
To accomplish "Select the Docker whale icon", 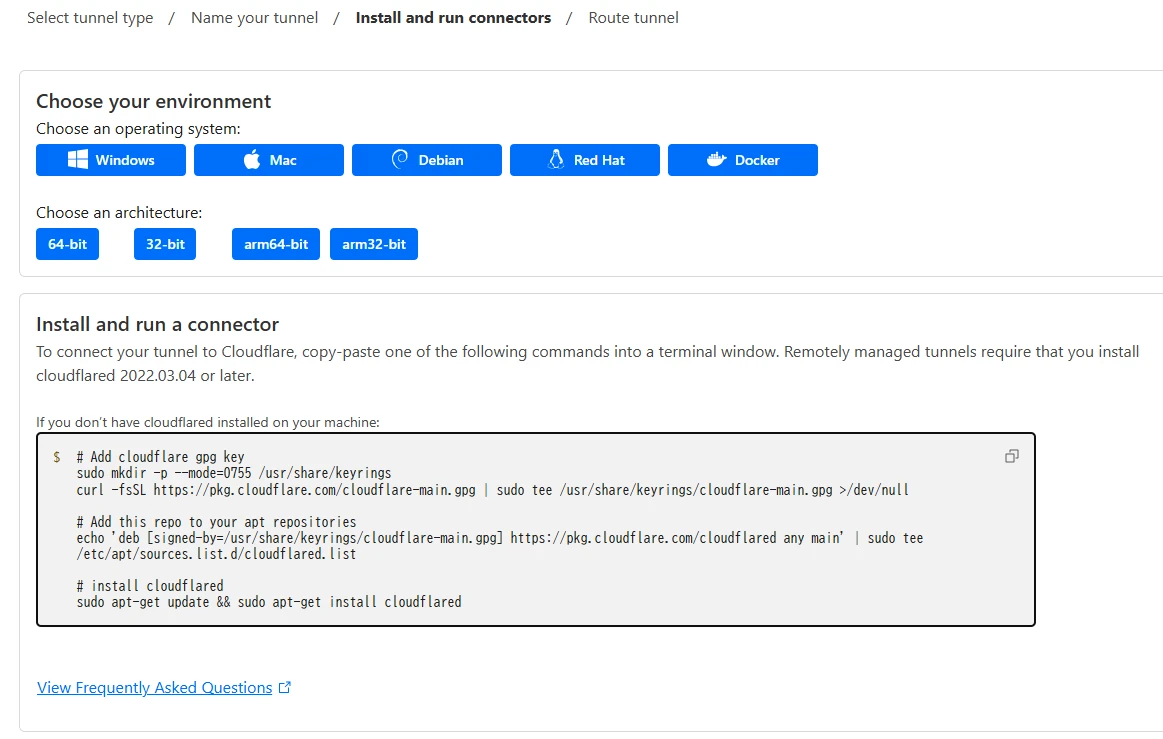I will 716,160.
